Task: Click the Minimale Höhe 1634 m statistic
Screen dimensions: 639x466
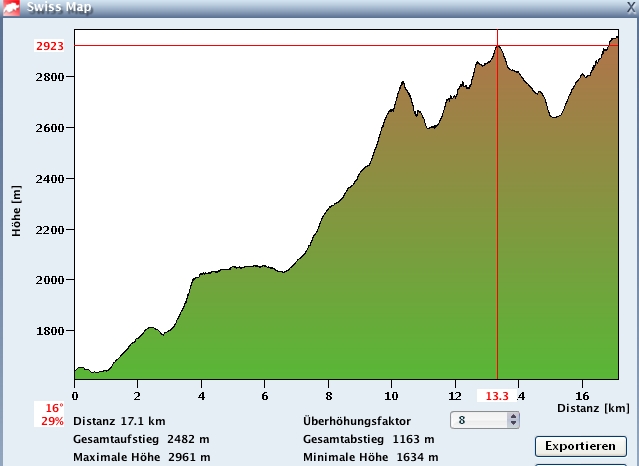Action: pyautogui.click(x=368, y=457)
